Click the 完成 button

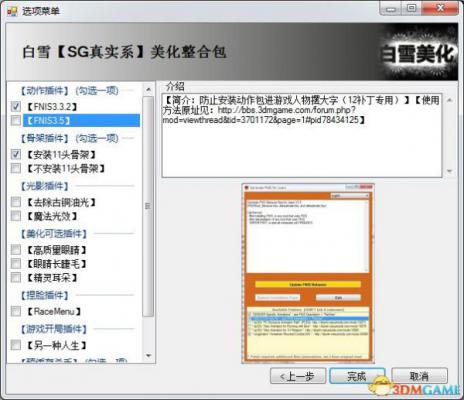[x=357, y=376]
